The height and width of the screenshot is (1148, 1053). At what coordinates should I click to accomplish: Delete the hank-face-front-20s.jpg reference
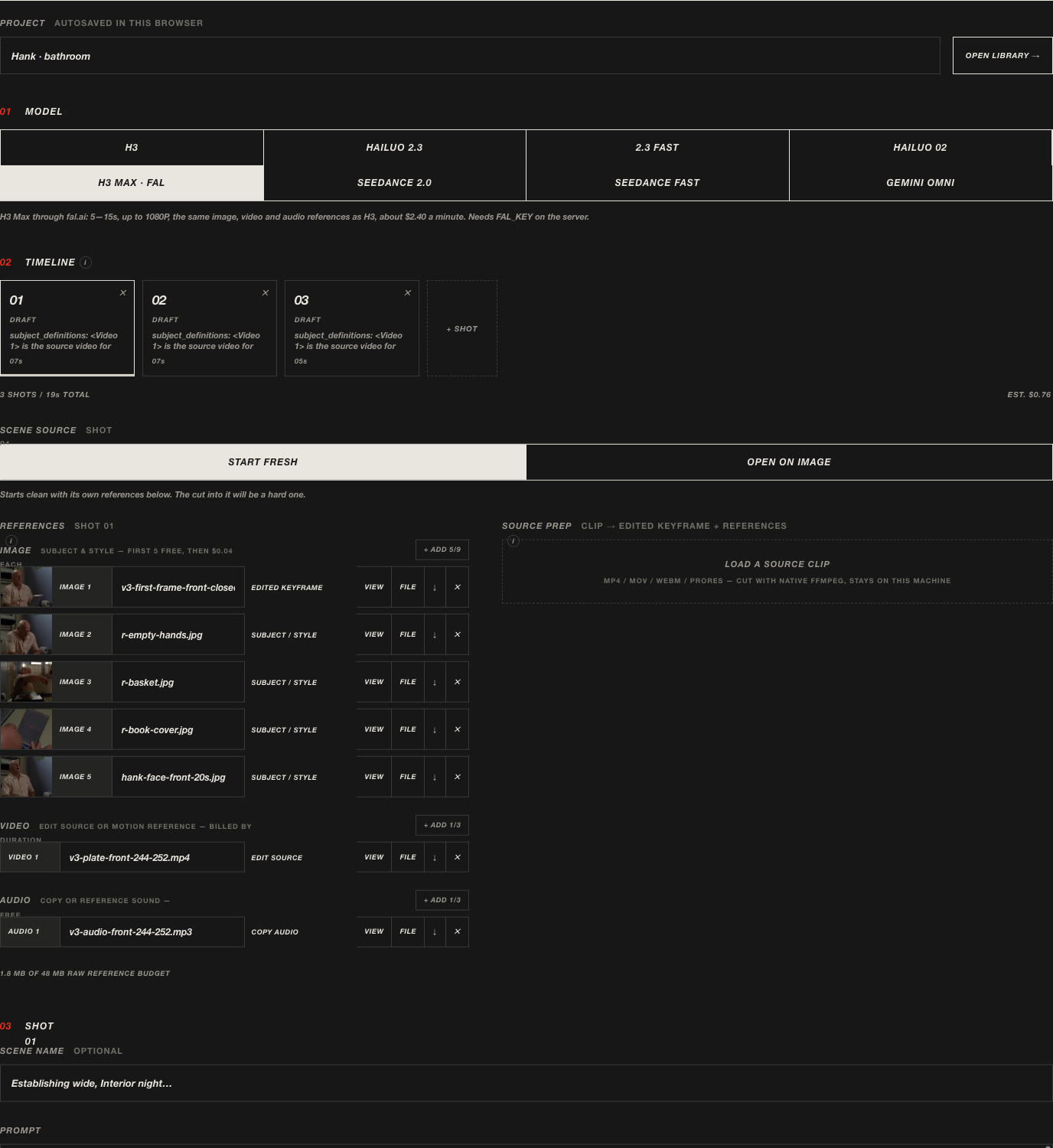pos(458,777)
